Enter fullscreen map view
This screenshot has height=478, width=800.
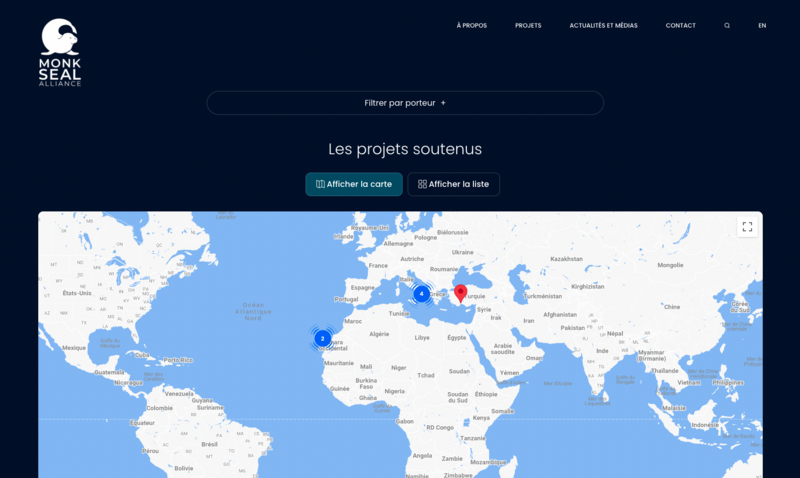click(747, 227)
